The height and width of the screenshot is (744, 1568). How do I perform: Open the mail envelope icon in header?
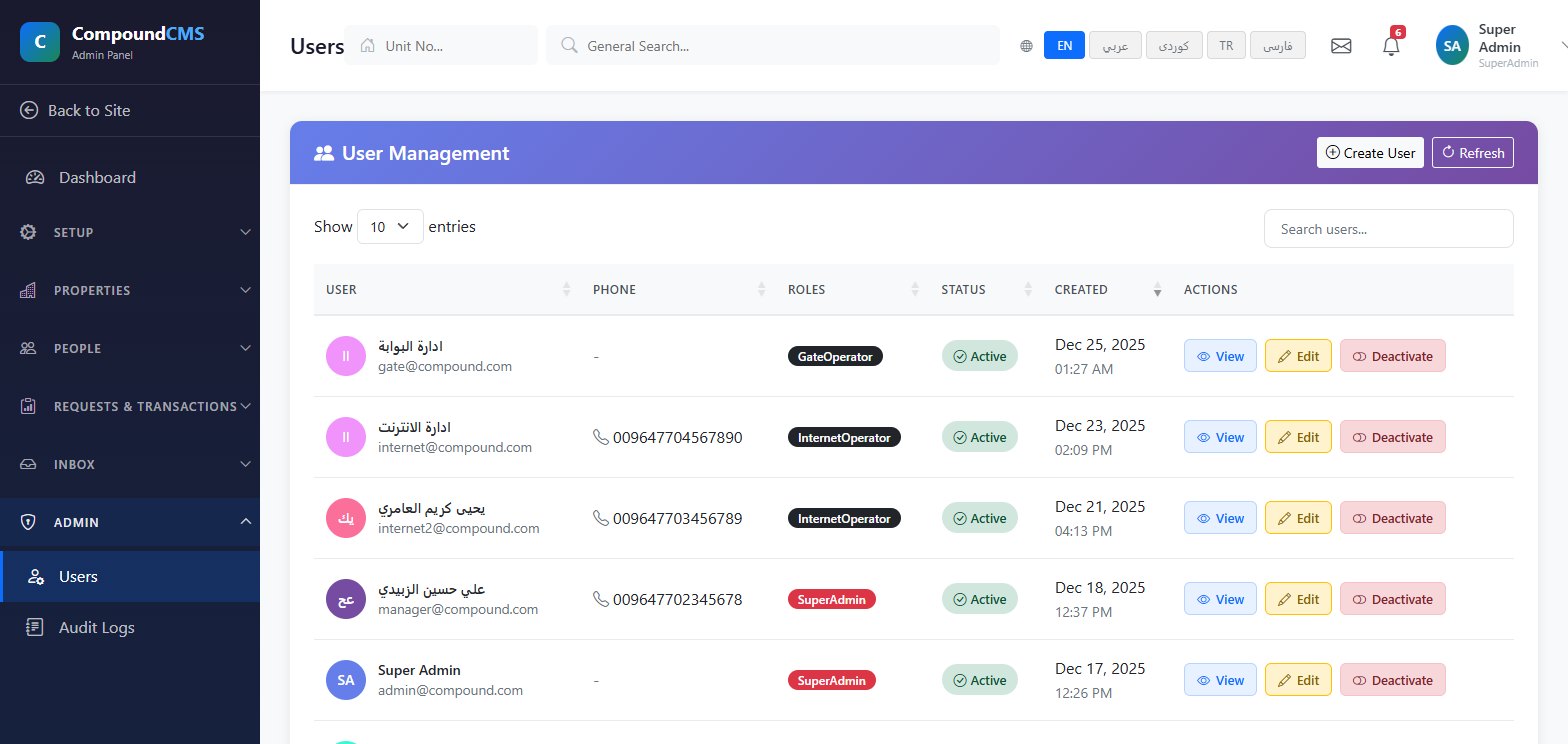click(1341, 46)
